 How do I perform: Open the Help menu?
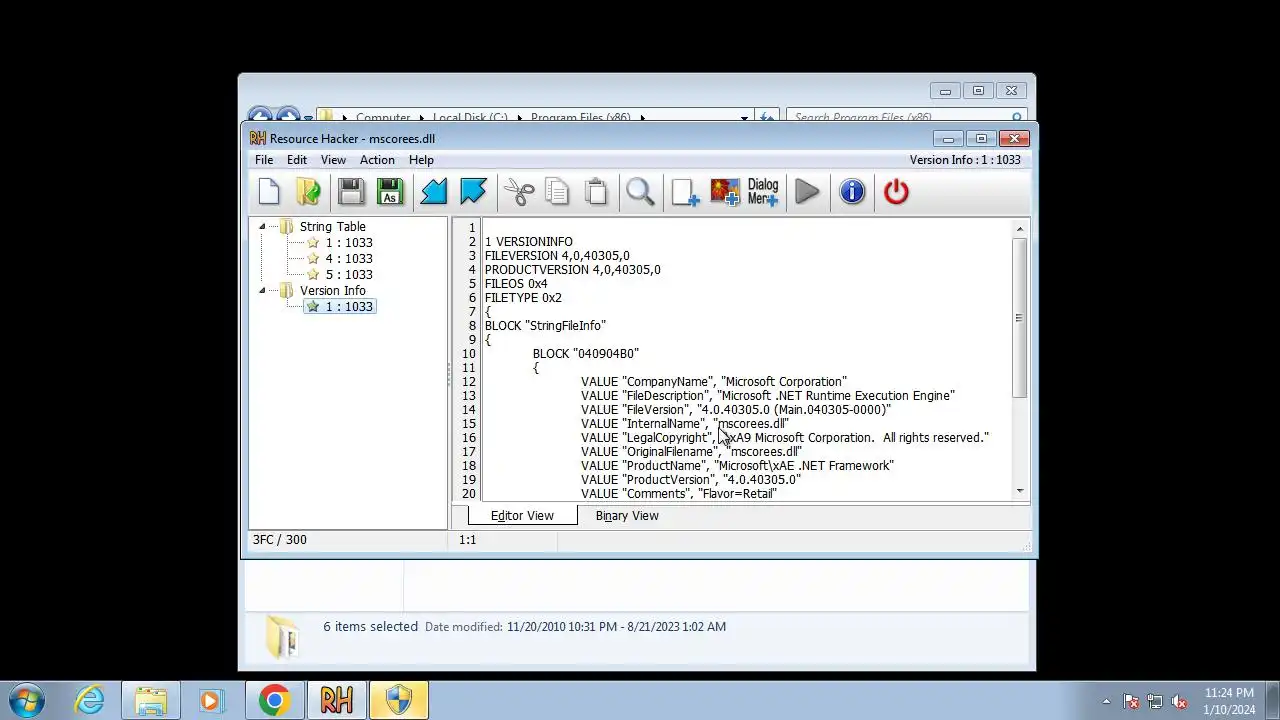(x=421, y=160)
